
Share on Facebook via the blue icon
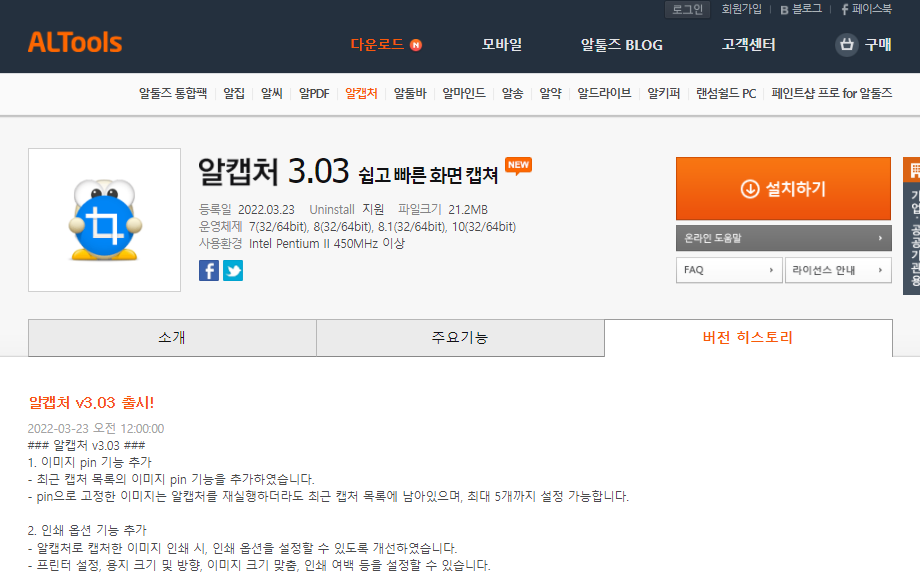pos(209,270)
